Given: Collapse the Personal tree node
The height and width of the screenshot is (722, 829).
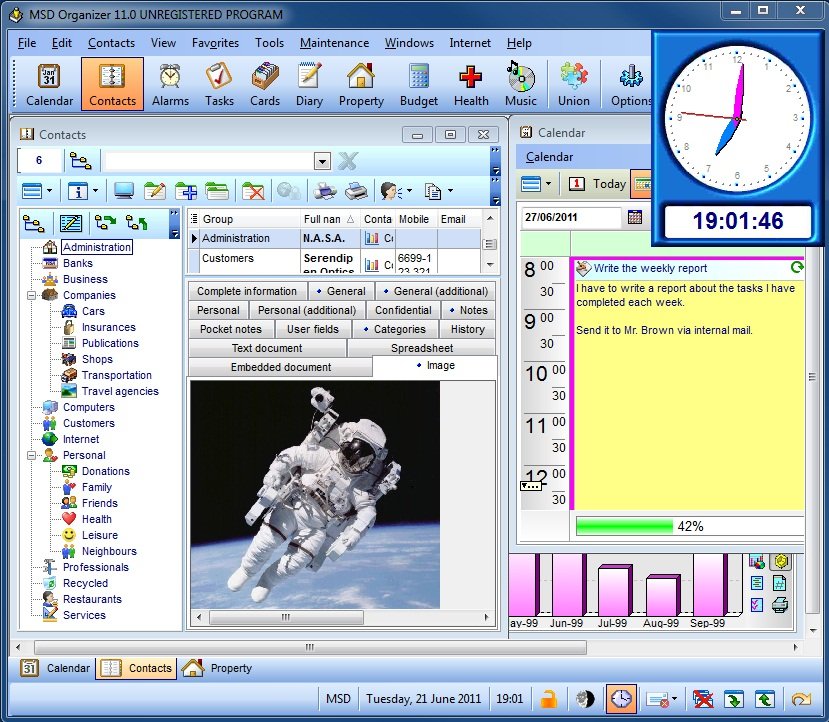Looking at the screenshot, I should [31, 455].
